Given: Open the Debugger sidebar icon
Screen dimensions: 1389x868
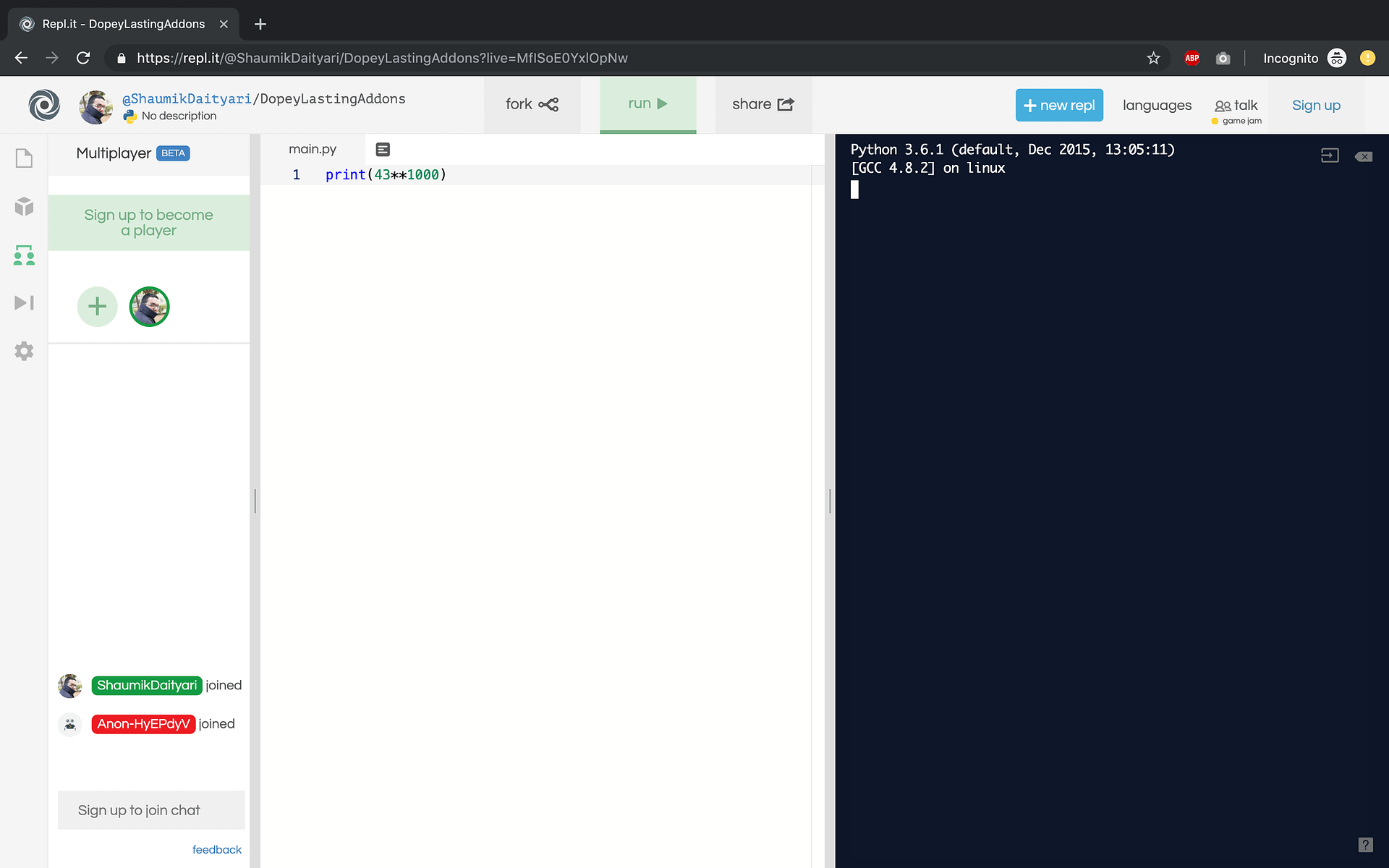Looking at the screenshot, I should point(24,302).
